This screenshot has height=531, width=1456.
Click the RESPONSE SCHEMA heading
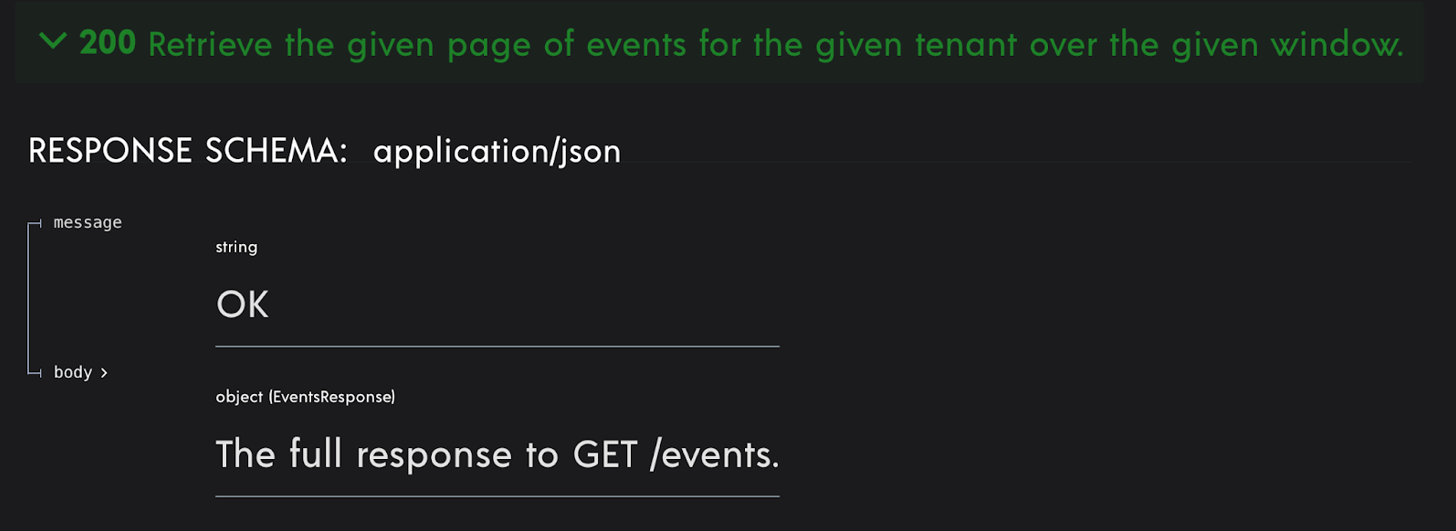(188, 151)
